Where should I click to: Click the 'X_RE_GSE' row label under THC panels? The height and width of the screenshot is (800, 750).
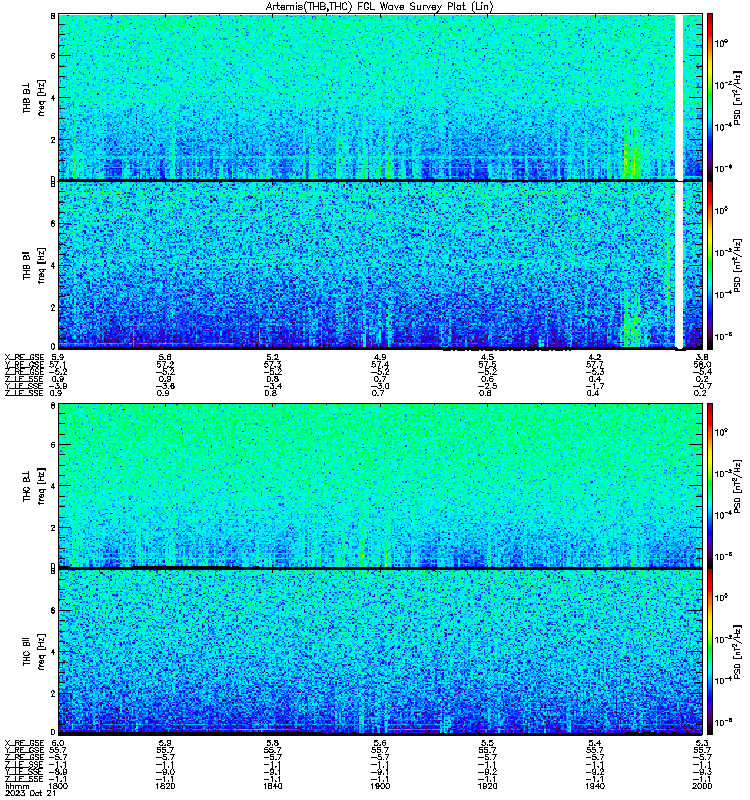tap(24, 743)
